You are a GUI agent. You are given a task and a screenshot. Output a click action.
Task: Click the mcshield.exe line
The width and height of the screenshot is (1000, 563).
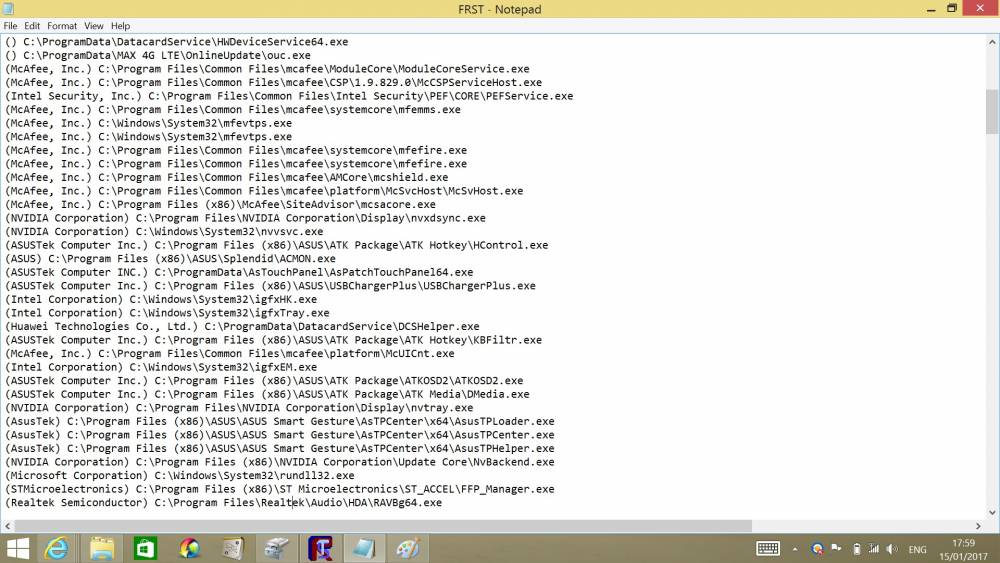[x=226, y=177]
